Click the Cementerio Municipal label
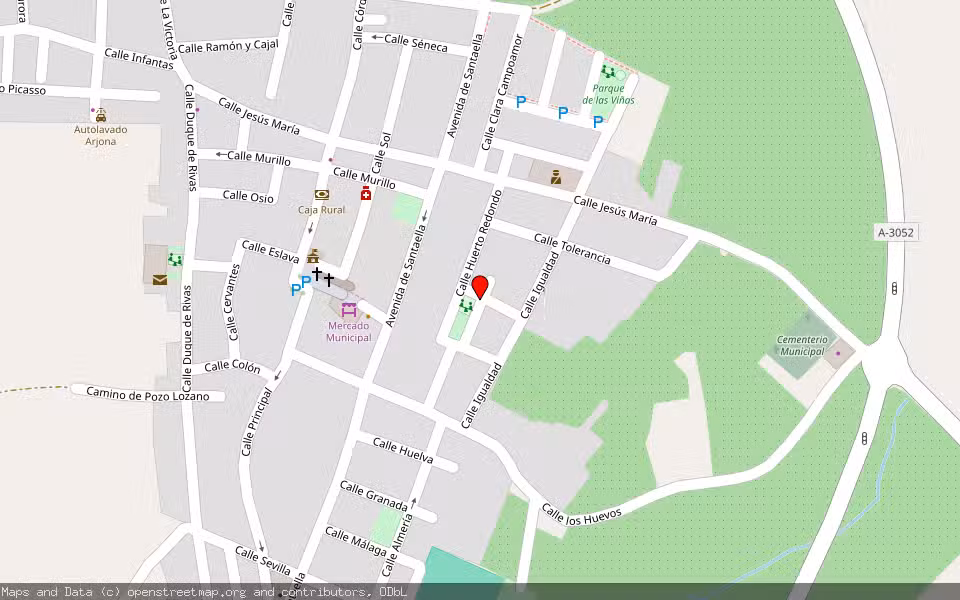 coord(802,345)
